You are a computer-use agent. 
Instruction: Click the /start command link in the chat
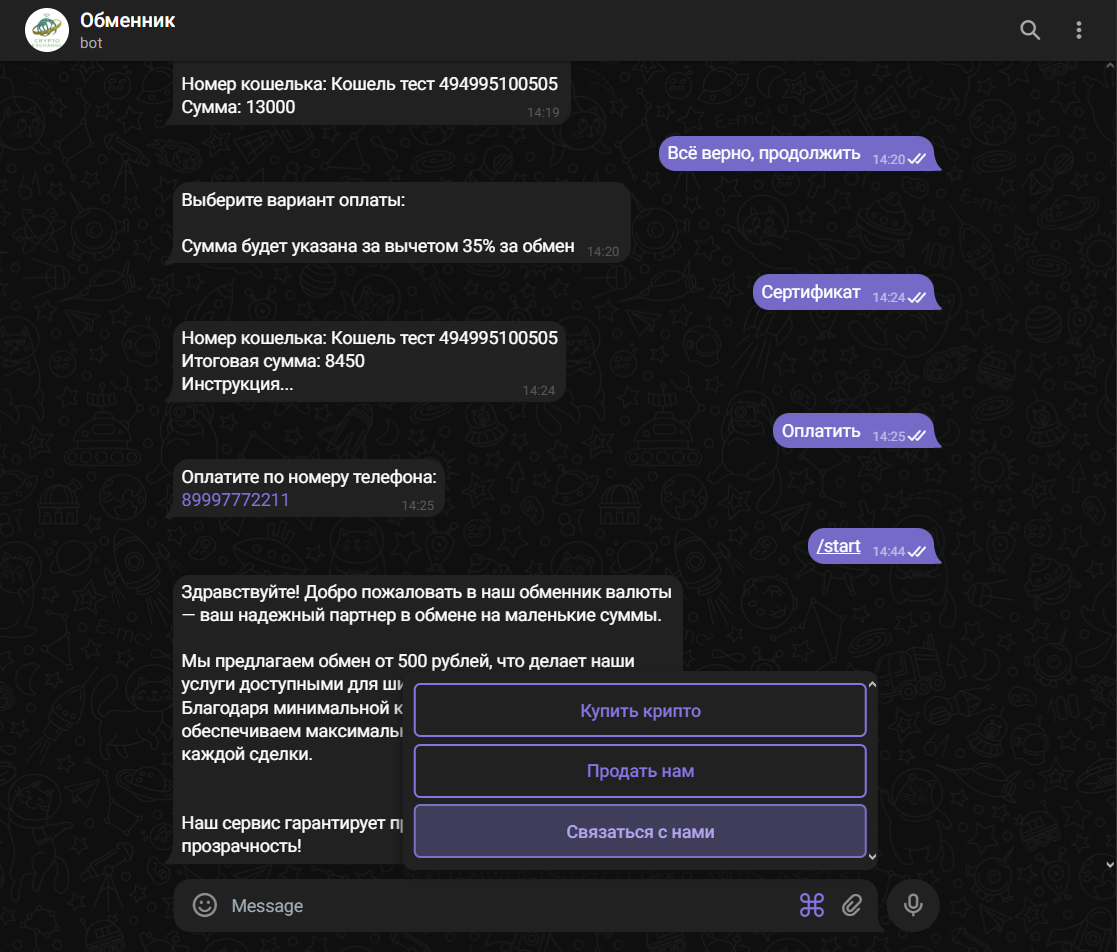838,546
